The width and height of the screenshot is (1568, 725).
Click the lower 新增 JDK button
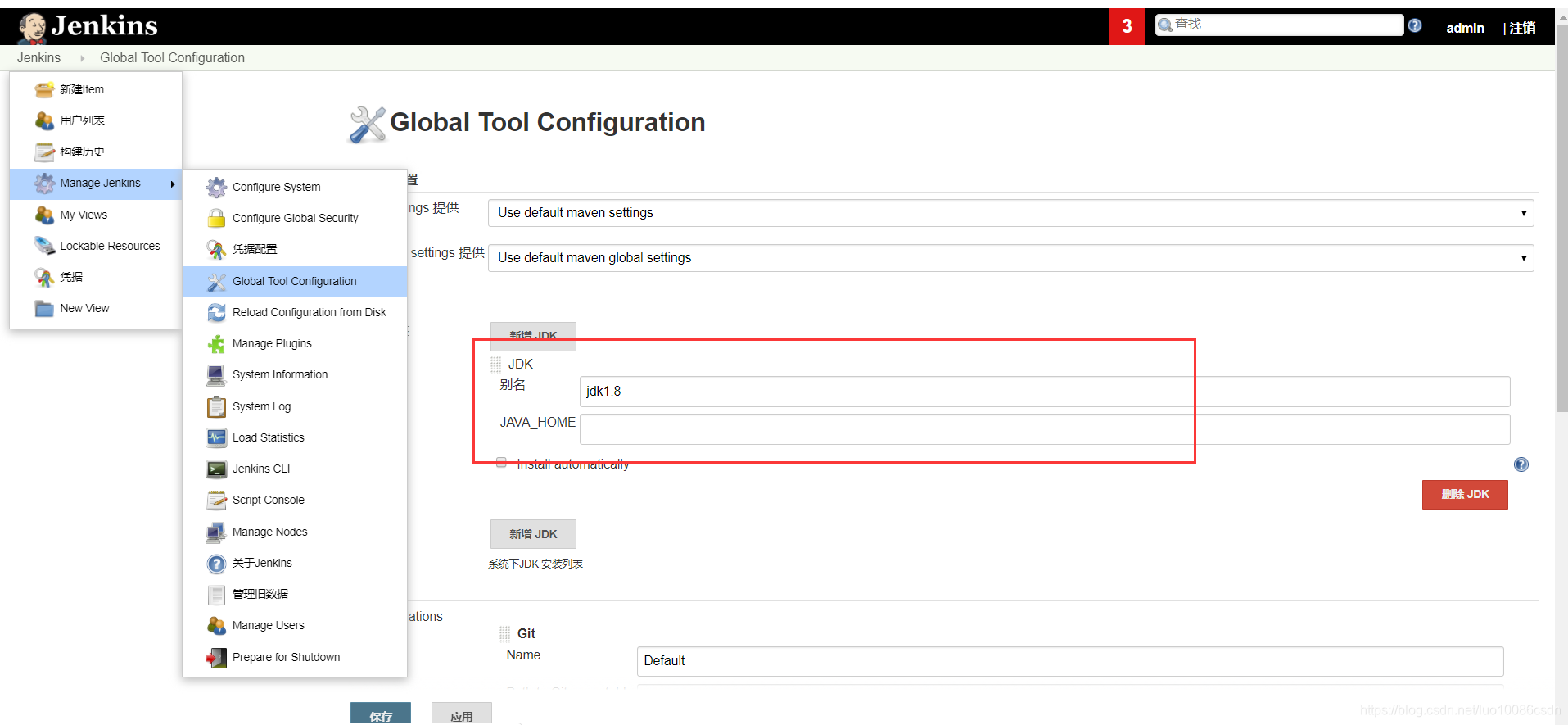533,534
